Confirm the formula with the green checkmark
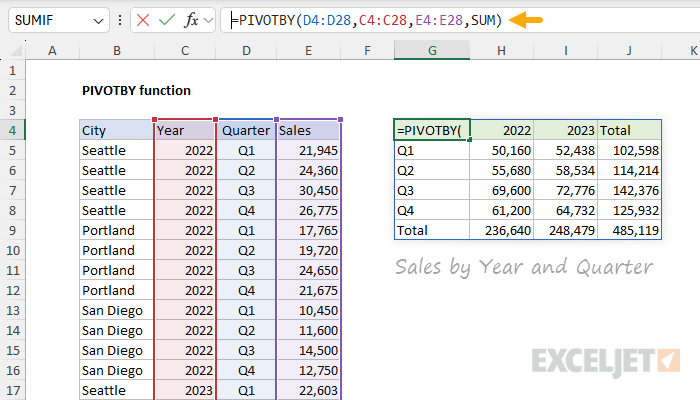 click(167, 20)
